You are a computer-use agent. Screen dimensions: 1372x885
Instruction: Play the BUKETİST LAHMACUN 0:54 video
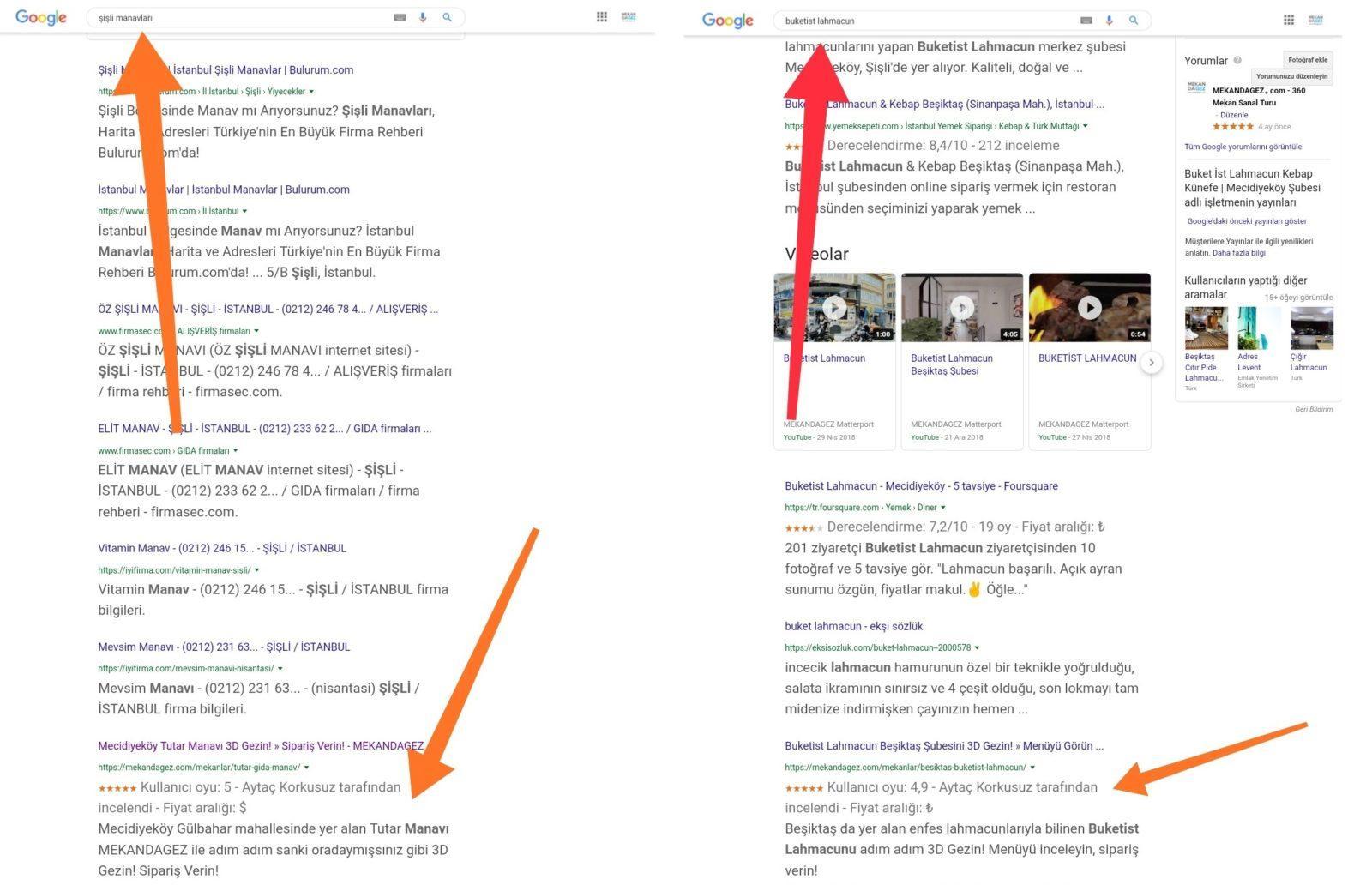(x=1089, y=307)
